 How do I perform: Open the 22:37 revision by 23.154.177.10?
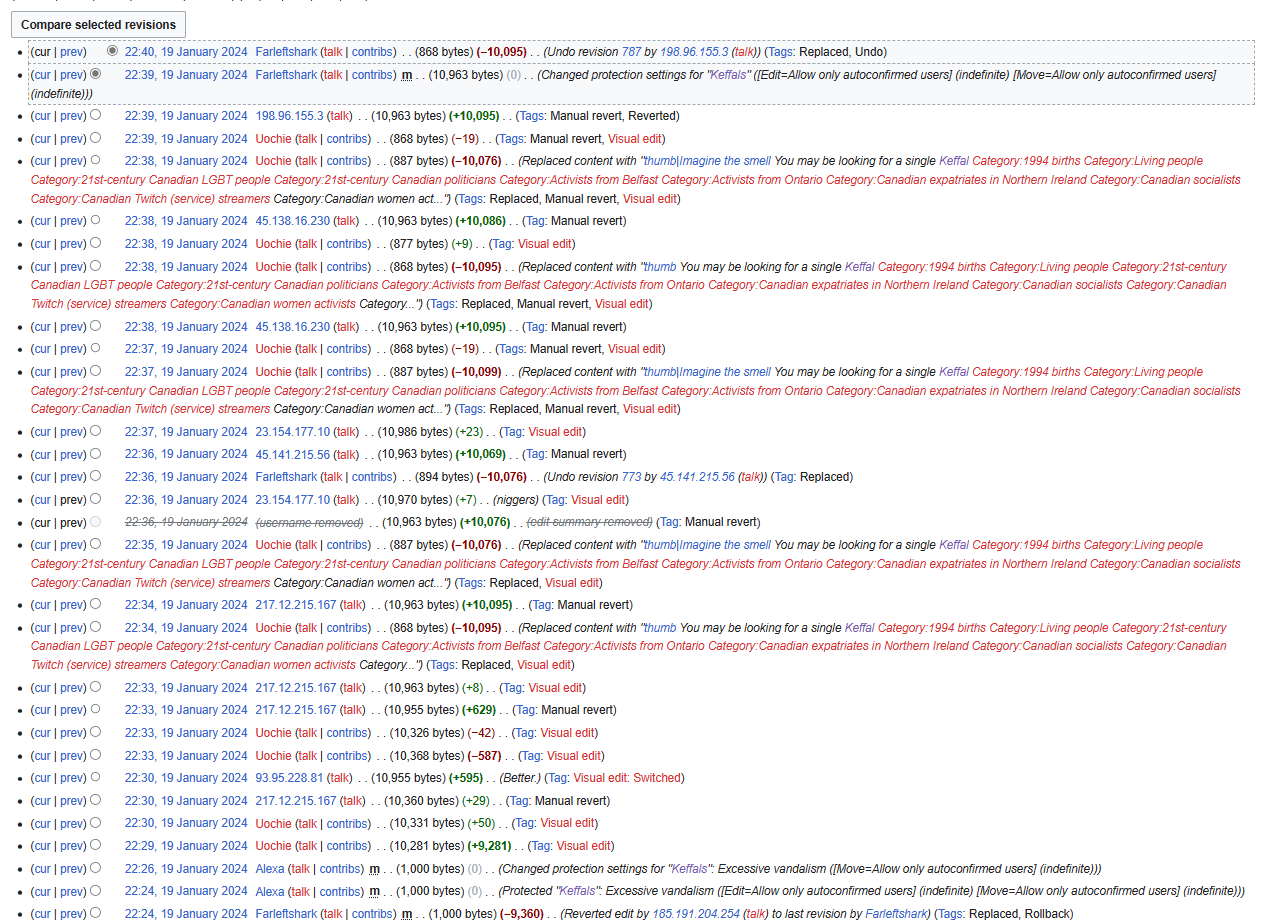pos(186,432)
